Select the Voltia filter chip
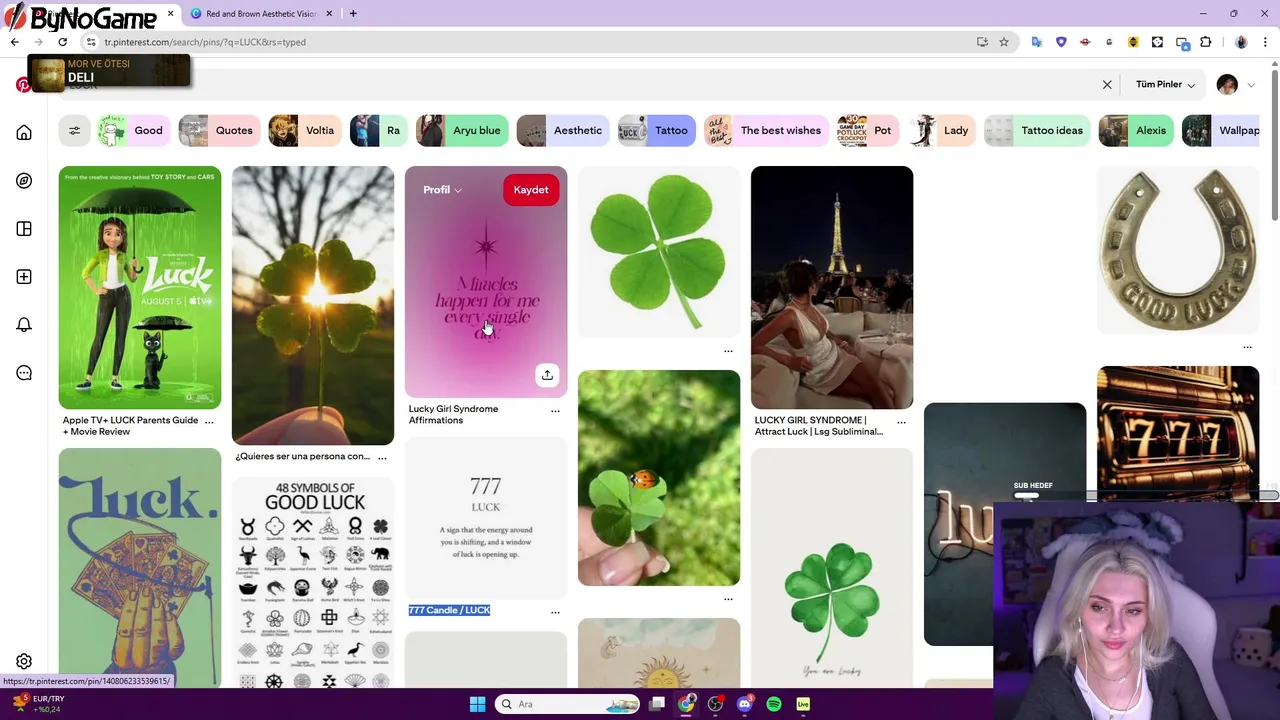Viewport: 1280px width, 720px height. [x=304, y=131]
